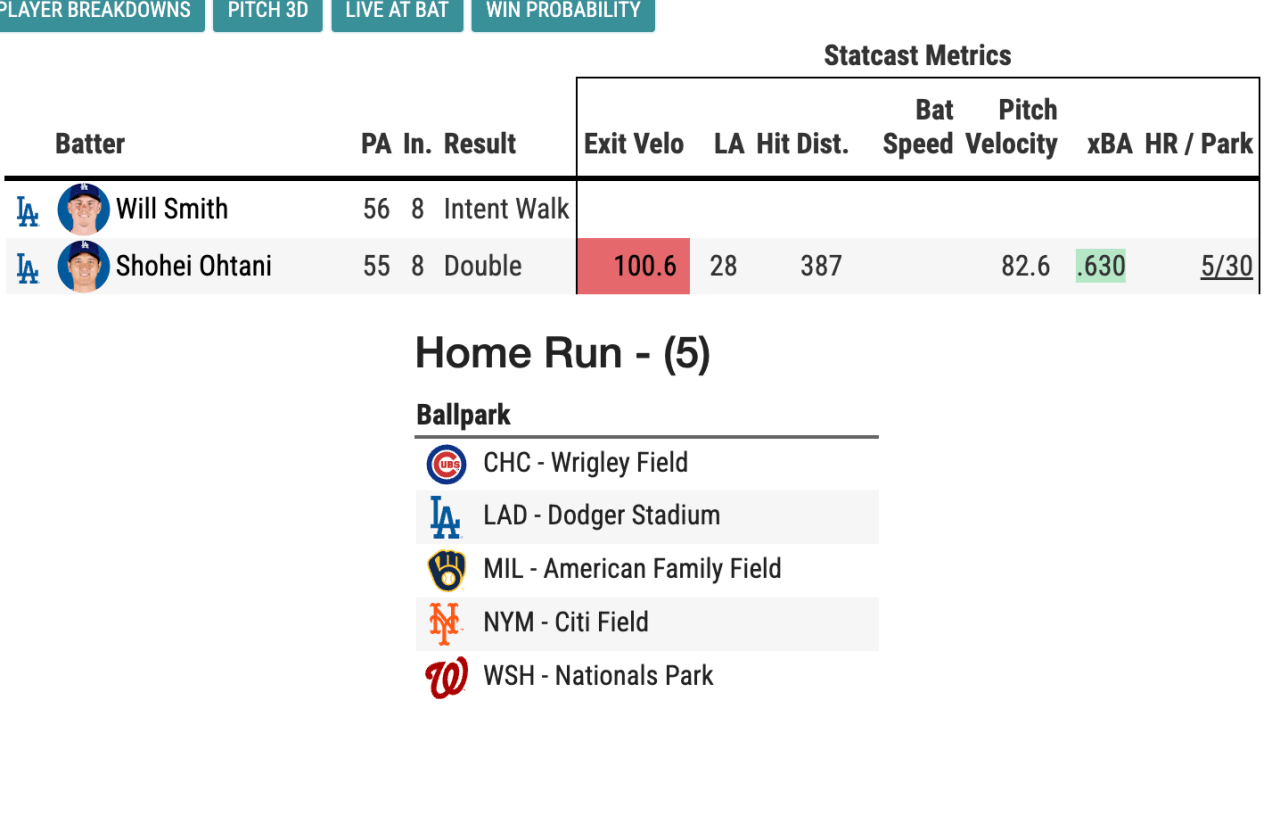Sort by the Exit Velo column header

pos(634,144)
